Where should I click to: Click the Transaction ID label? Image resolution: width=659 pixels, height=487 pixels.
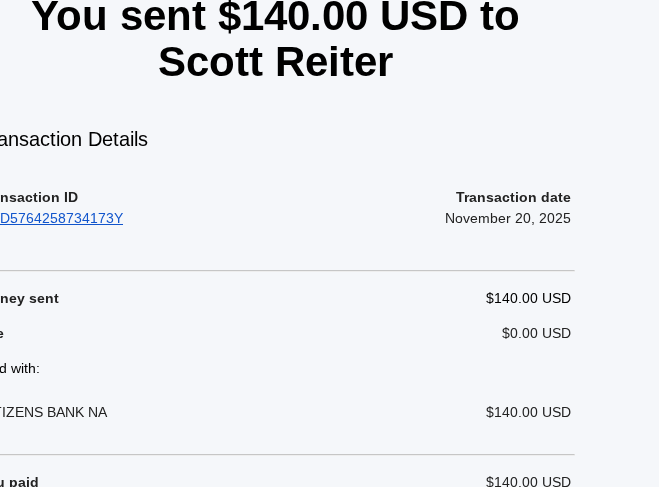point(39,197)
